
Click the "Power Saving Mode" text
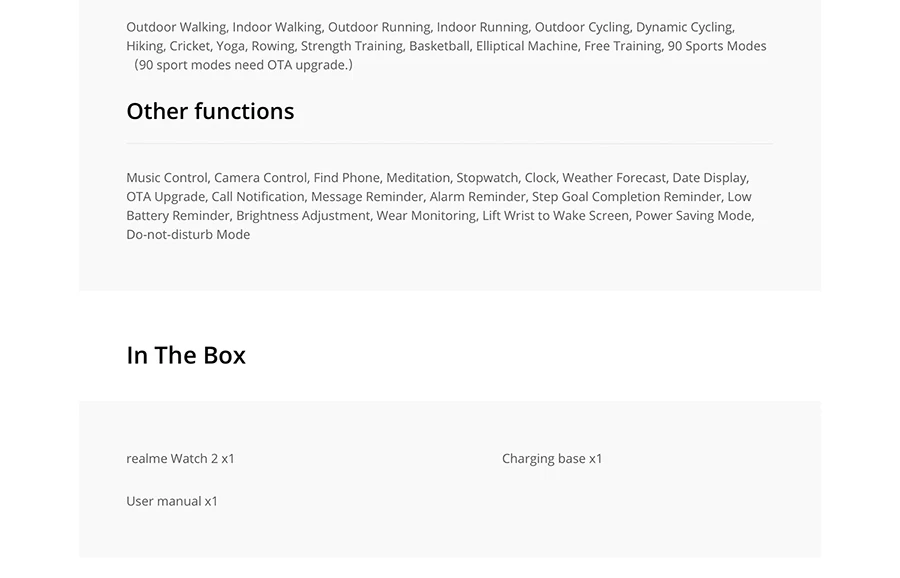click(693, 216)
